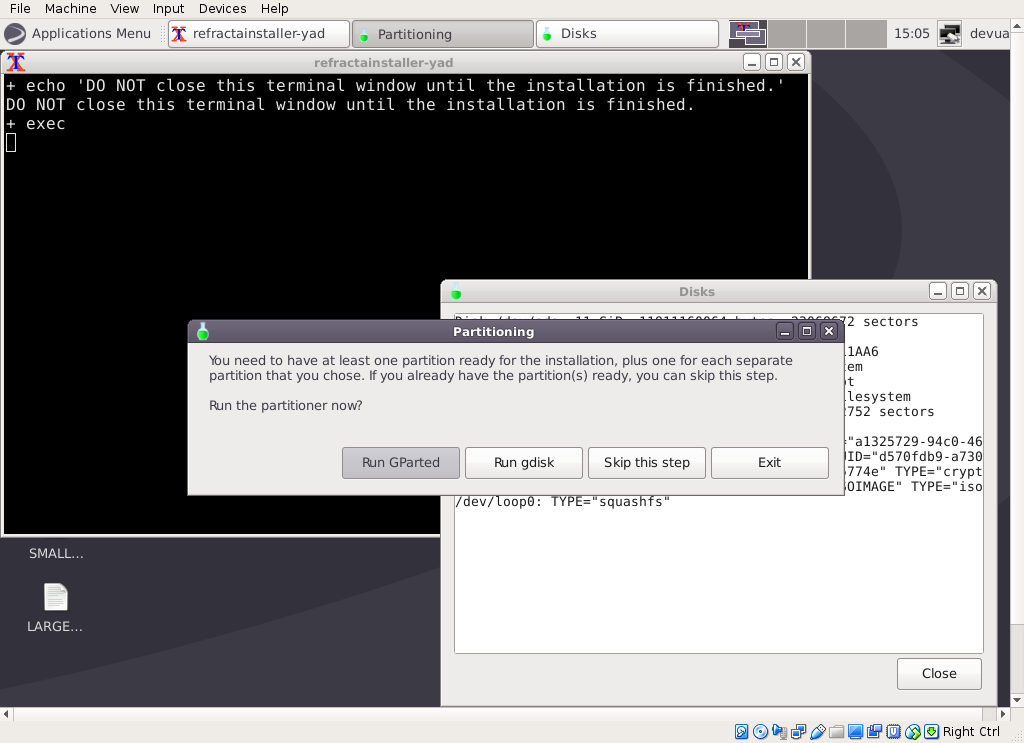Click the SMALL... desktop item label
This screenshot has width=1024, height=743.
tap(56, 554)
